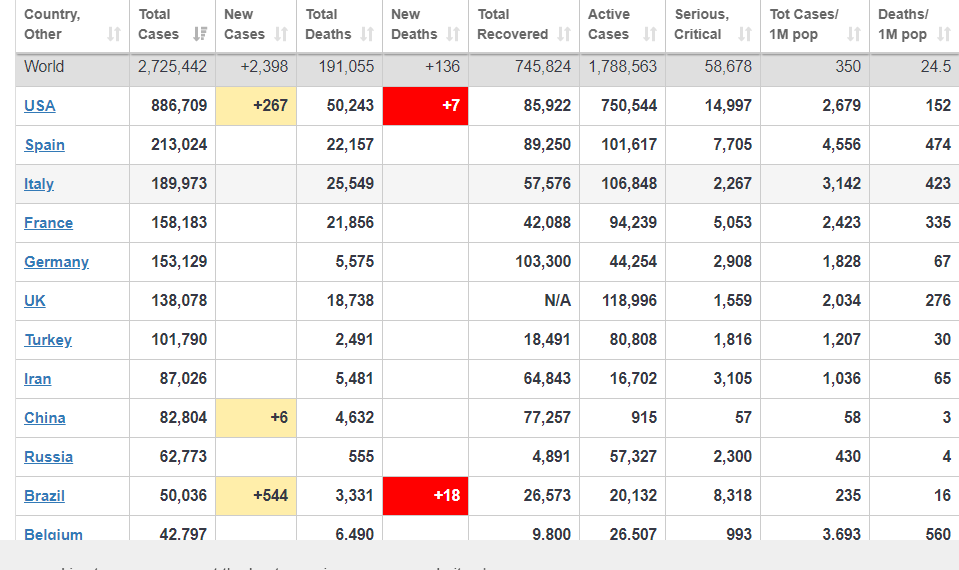Sort by Country, Other column arrows
Viewport: 959px width, 570px height.
click(x=114, y=34)
